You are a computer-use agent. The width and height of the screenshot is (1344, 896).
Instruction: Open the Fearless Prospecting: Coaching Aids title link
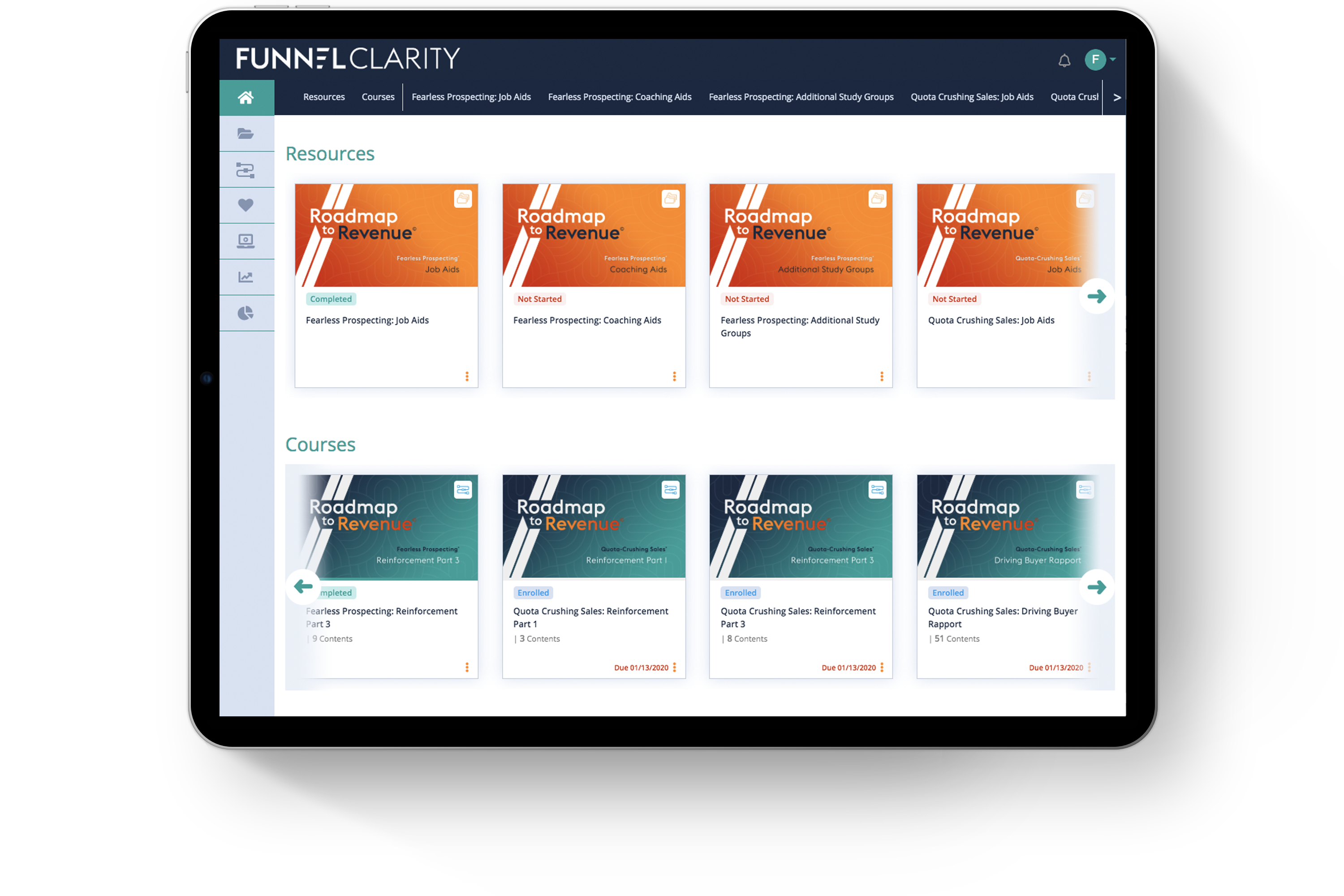pos(587,321)
